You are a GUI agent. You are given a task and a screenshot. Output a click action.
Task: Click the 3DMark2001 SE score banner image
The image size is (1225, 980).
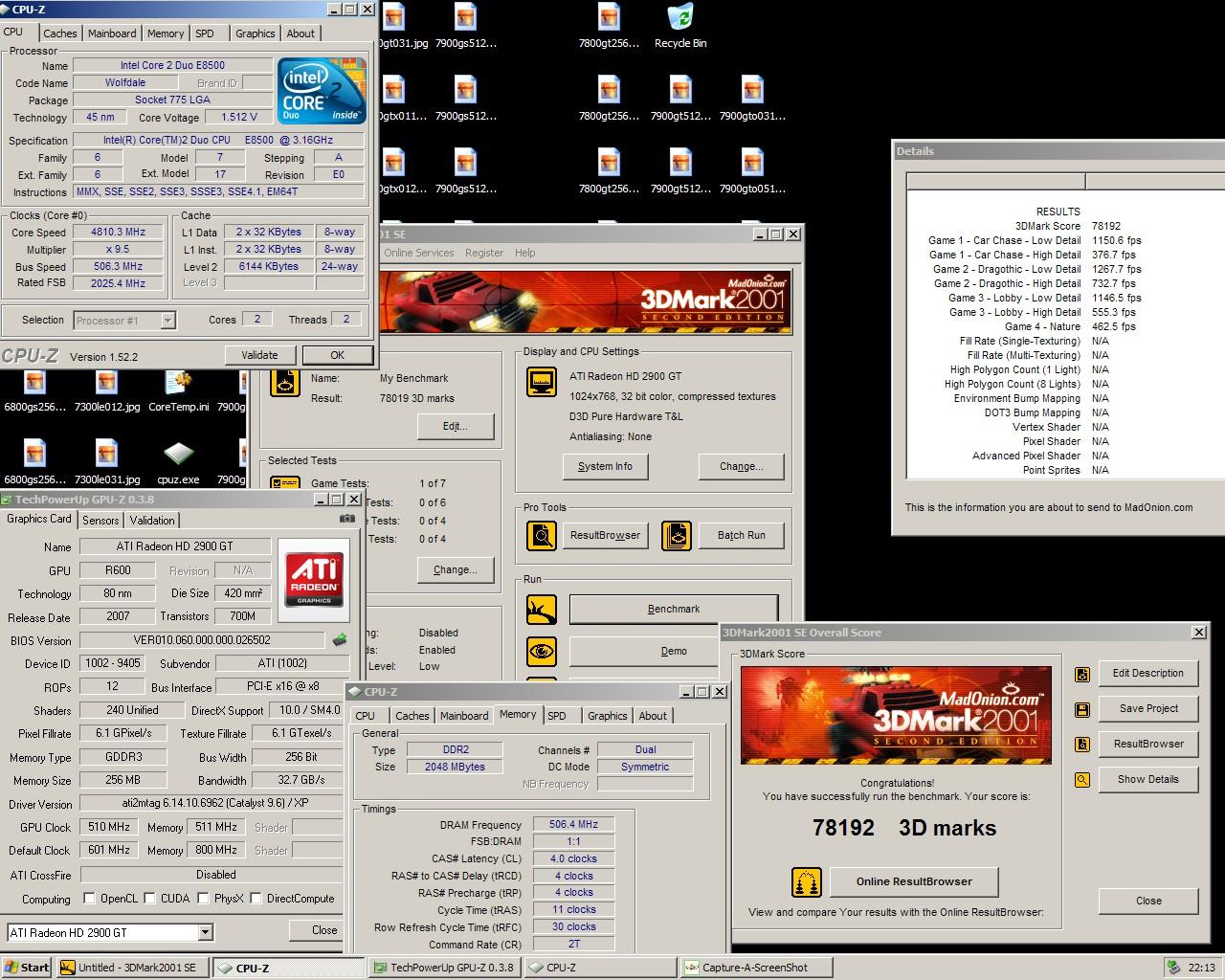(896, 714)
